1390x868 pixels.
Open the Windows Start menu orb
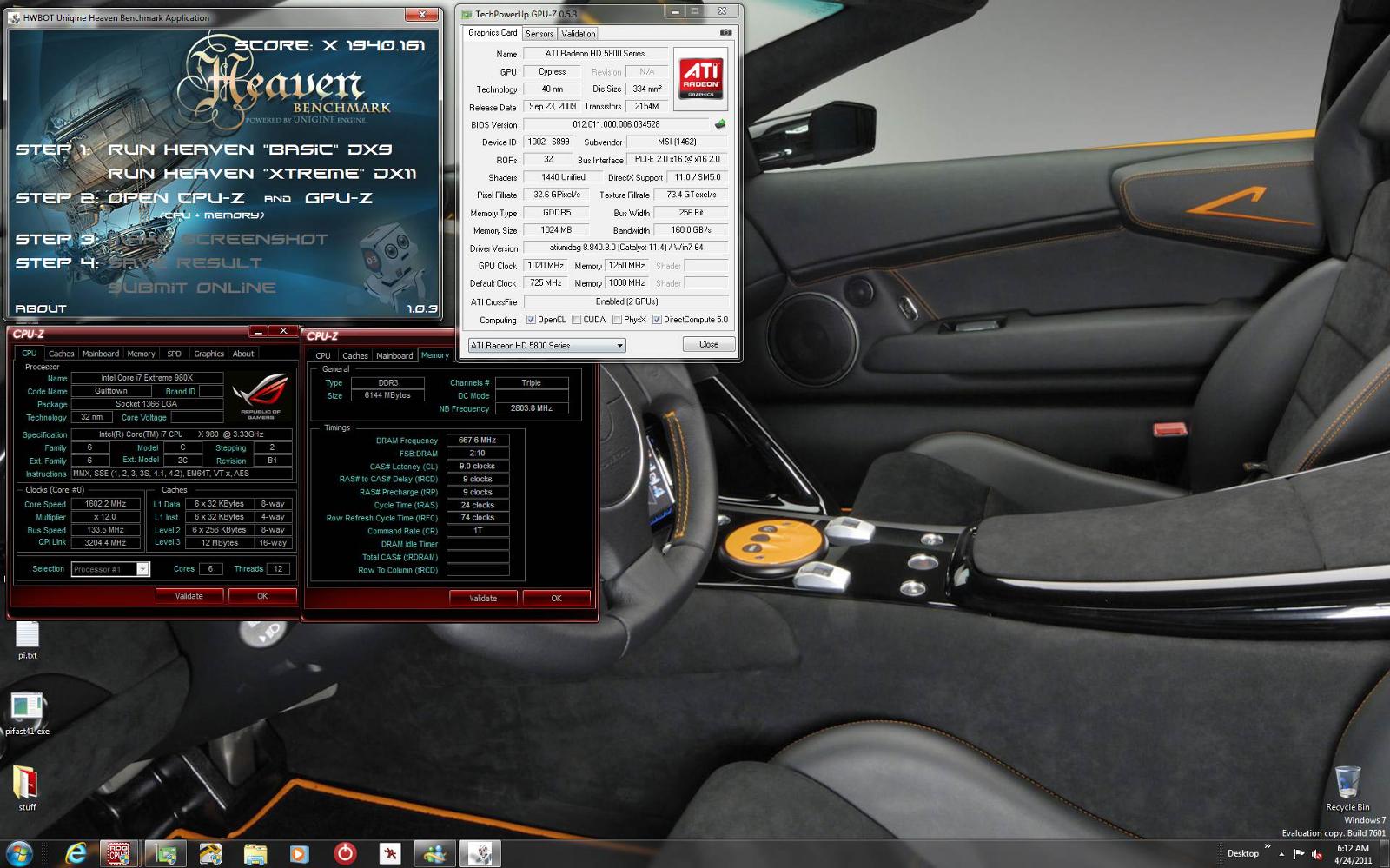point(19,853)
